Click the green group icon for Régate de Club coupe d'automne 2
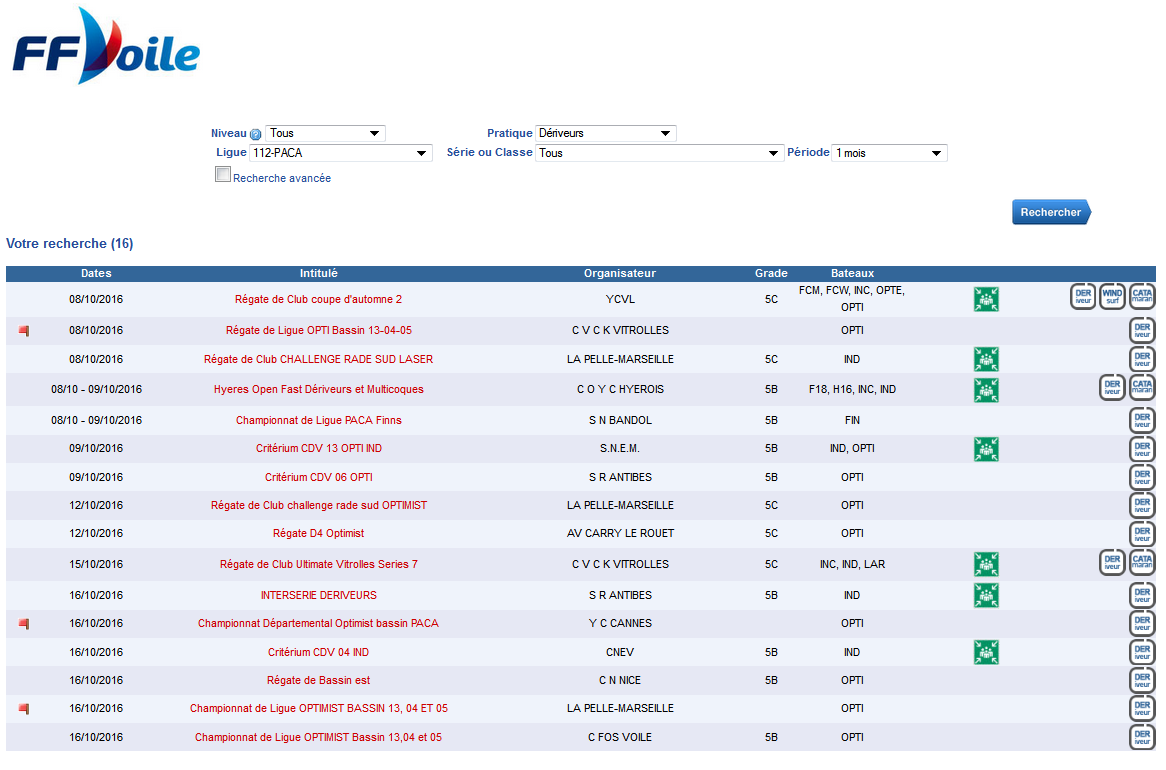This screenshot has width=1166, height=770. tap(986, 299)
